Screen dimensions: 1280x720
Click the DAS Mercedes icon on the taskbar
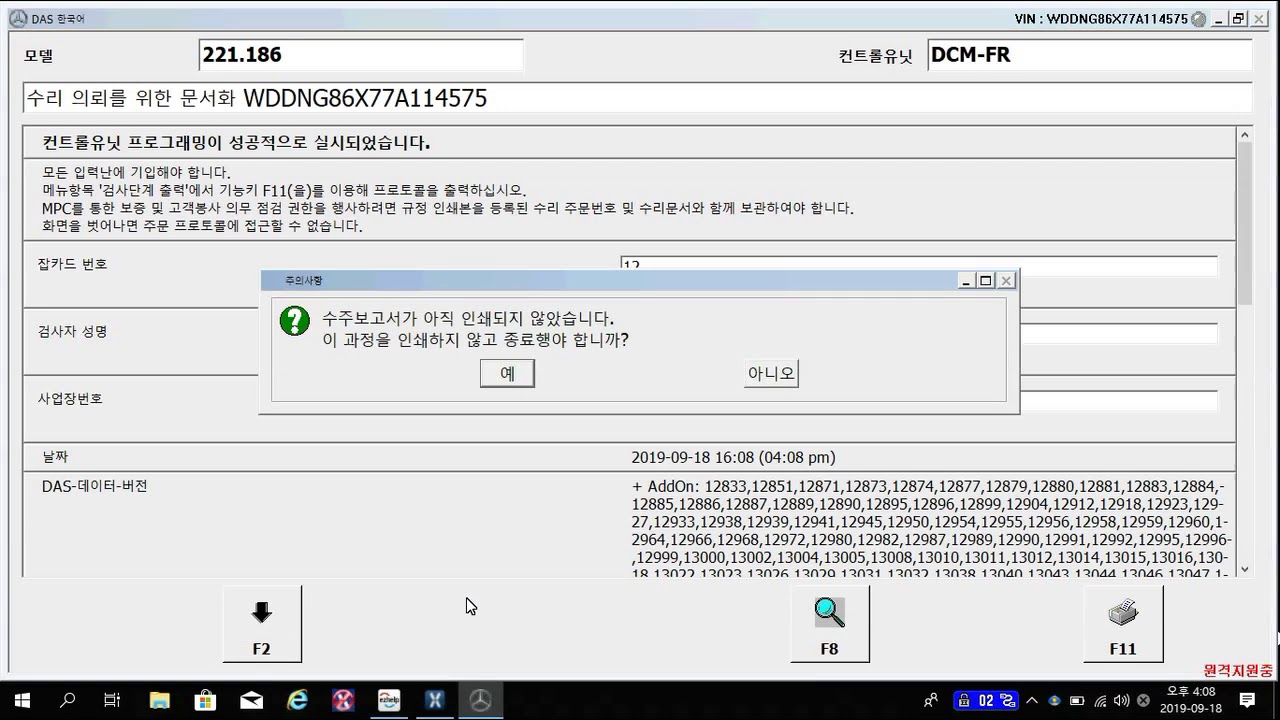[x=480, y=700]
